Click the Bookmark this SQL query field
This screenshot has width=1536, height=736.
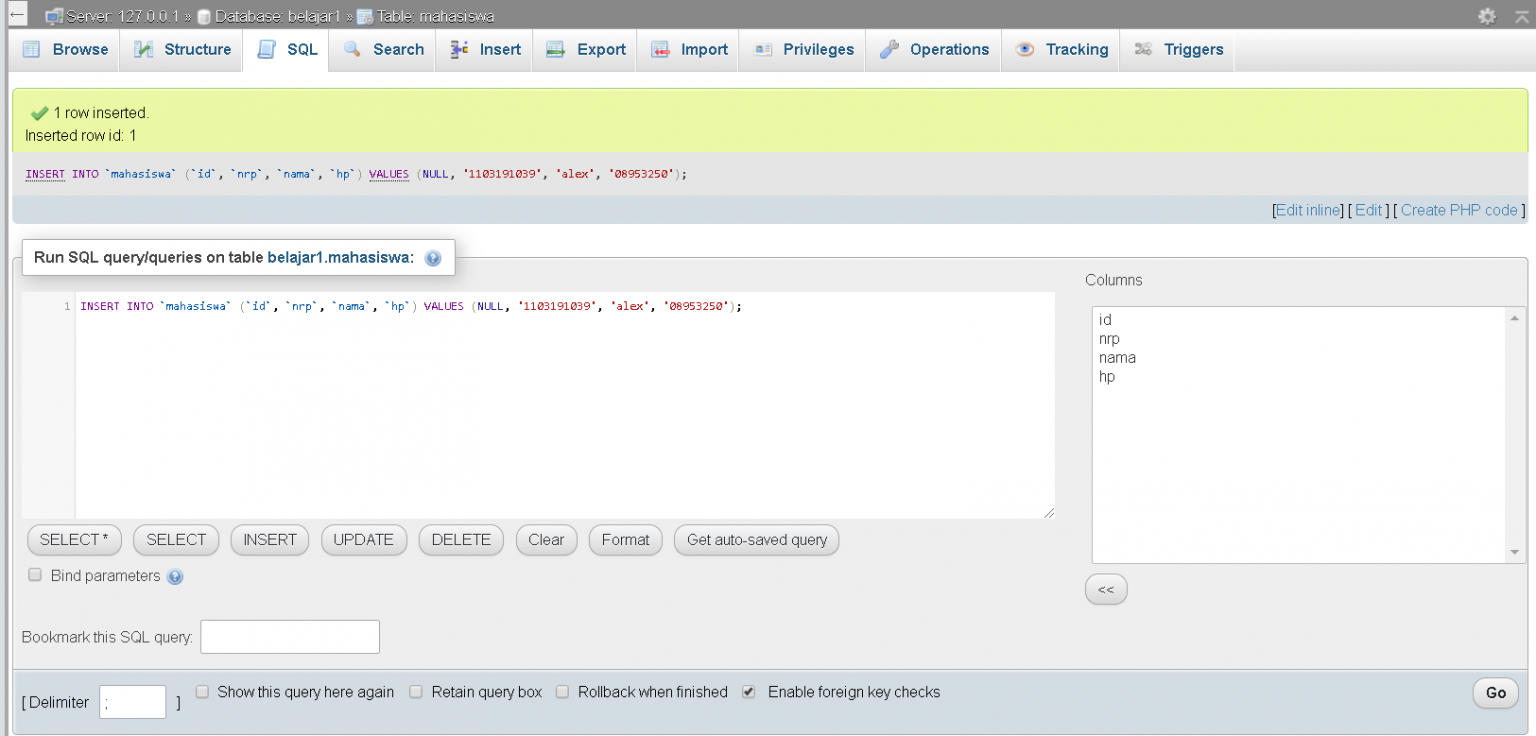(290, 637)
